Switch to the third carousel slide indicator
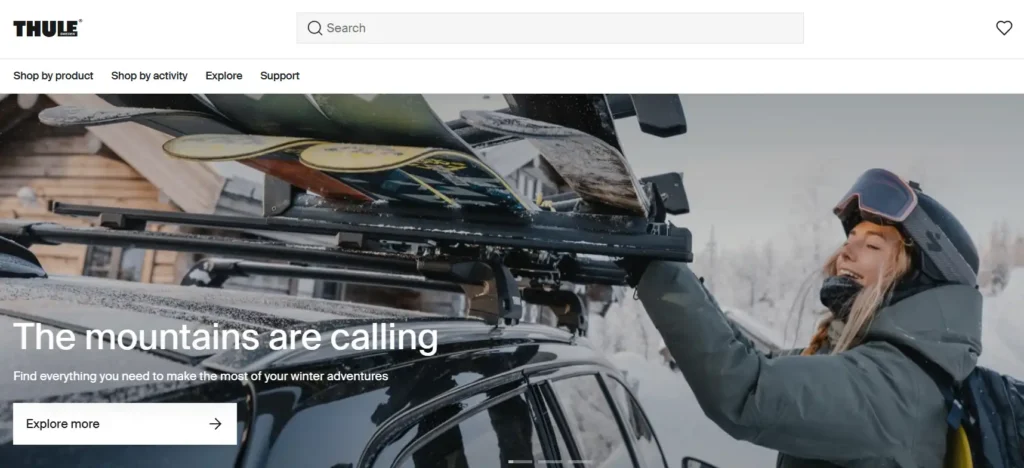Viewport: 1024px width, 468px height. point(580,462)
